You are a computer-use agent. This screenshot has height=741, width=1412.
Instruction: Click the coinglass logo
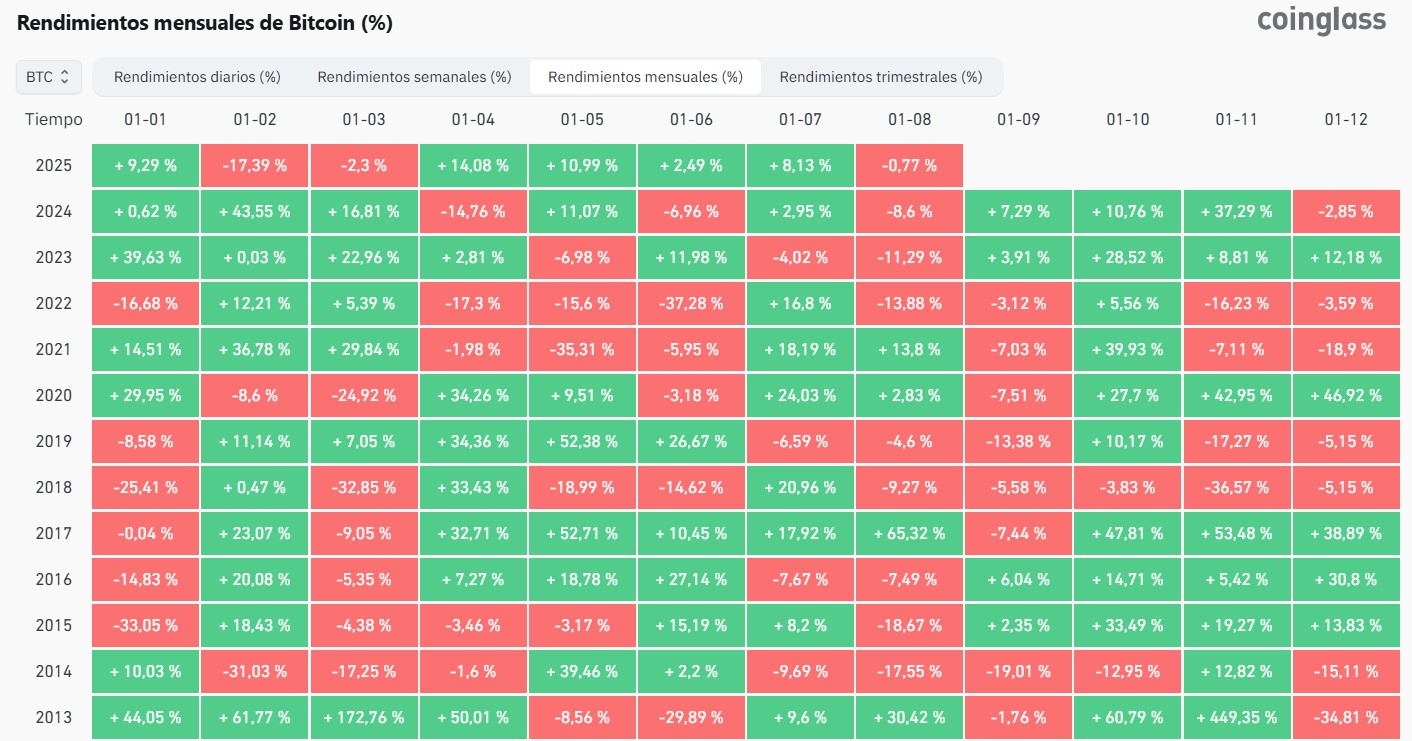[1321, 20]
